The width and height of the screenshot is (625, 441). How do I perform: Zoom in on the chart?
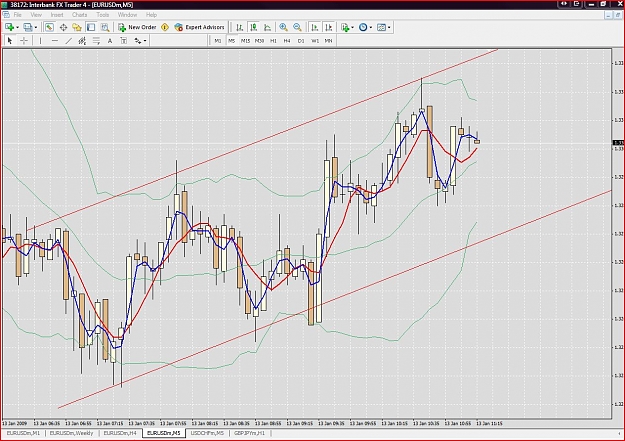coord(283,27)
